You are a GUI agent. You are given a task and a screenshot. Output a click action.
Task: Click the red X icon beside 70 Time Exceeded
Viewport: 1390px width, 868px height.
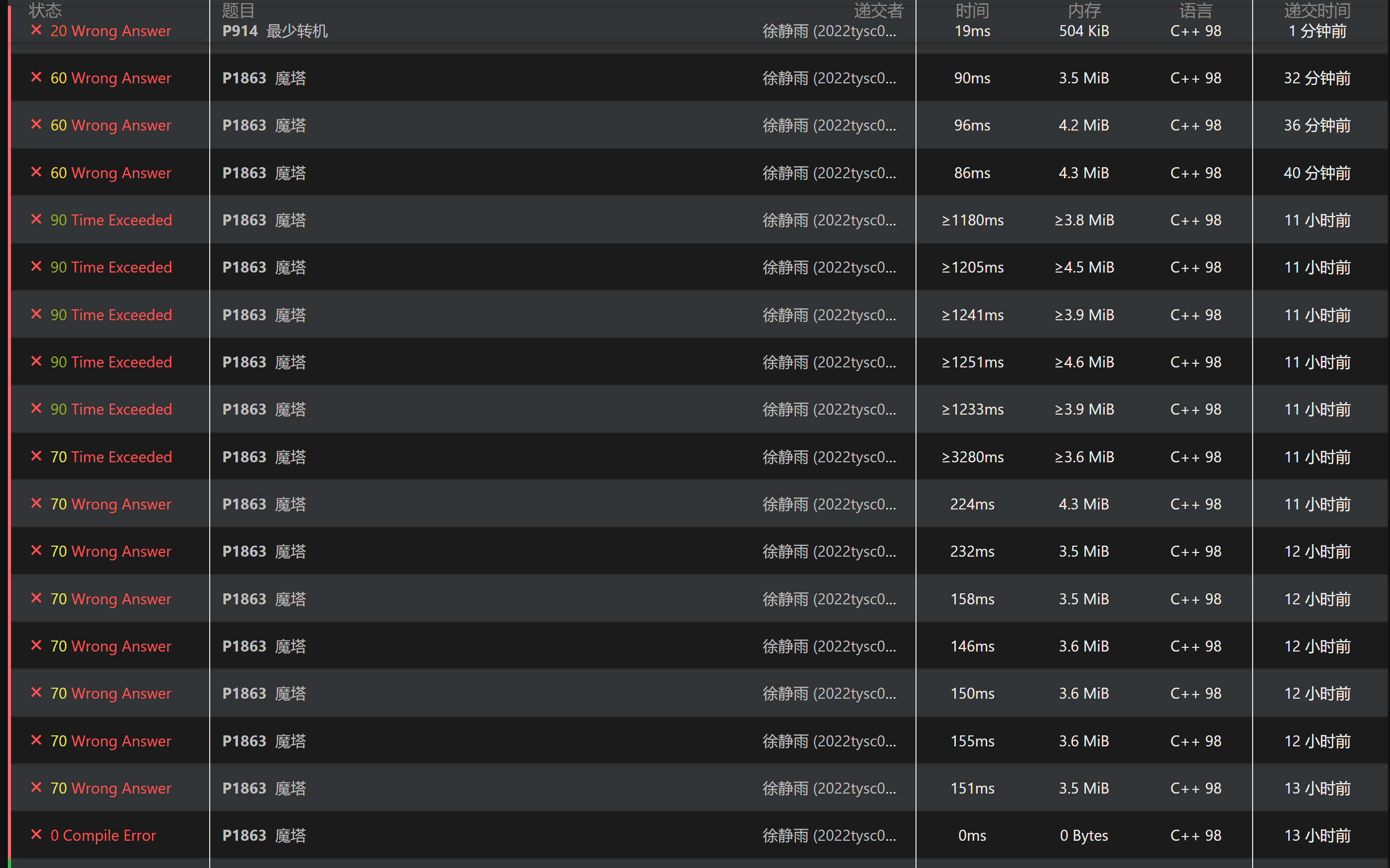[x=36, y=457]
